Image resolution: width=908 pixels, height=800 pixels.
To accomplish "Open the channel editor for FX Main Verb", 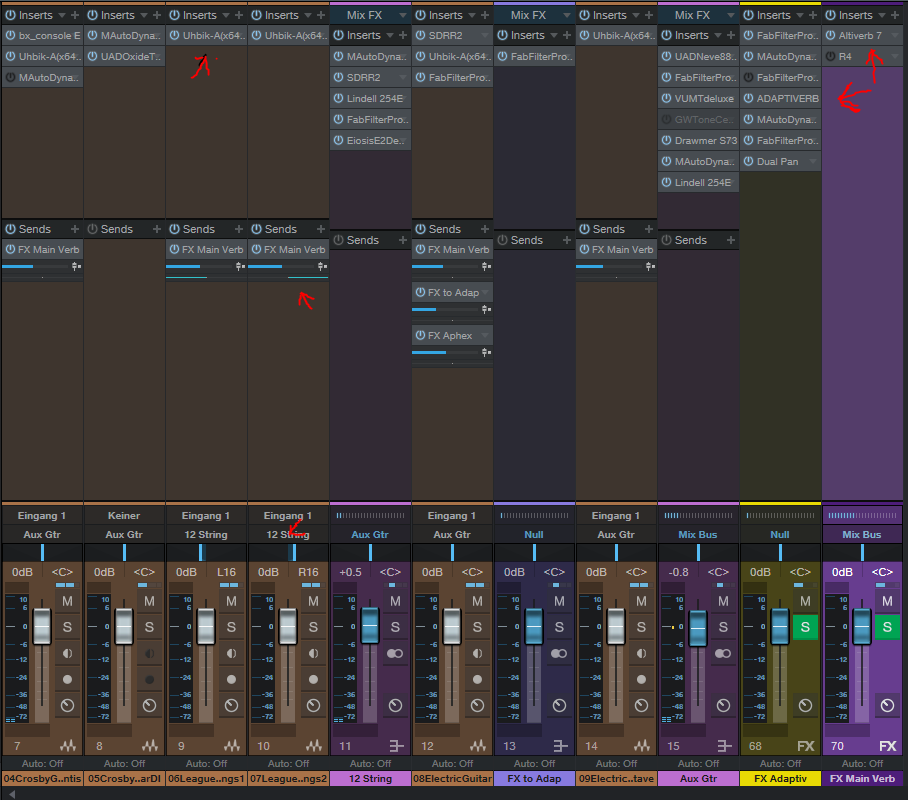I will pos(887,706).
